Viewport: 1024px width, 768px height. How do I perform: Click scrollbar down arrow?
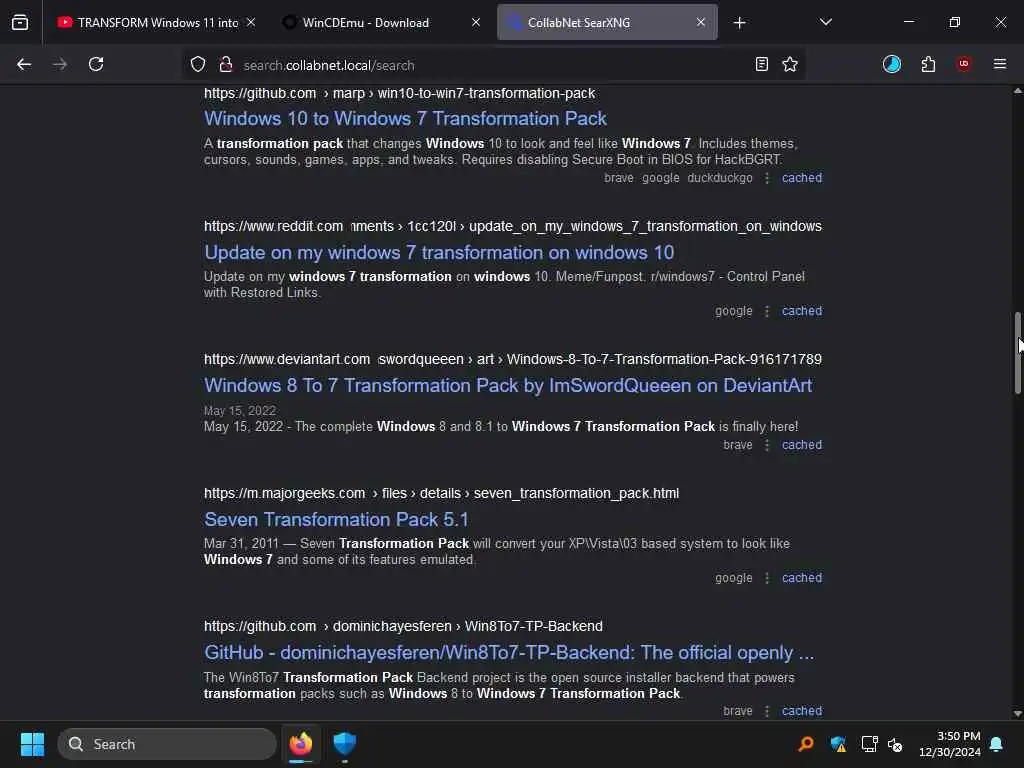[x=1017, y=714]
